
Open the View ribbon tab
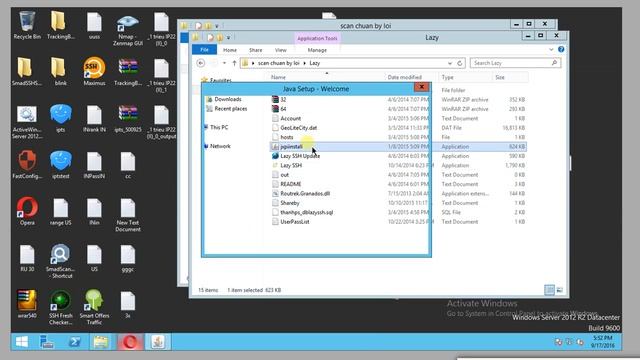(280, 50)
